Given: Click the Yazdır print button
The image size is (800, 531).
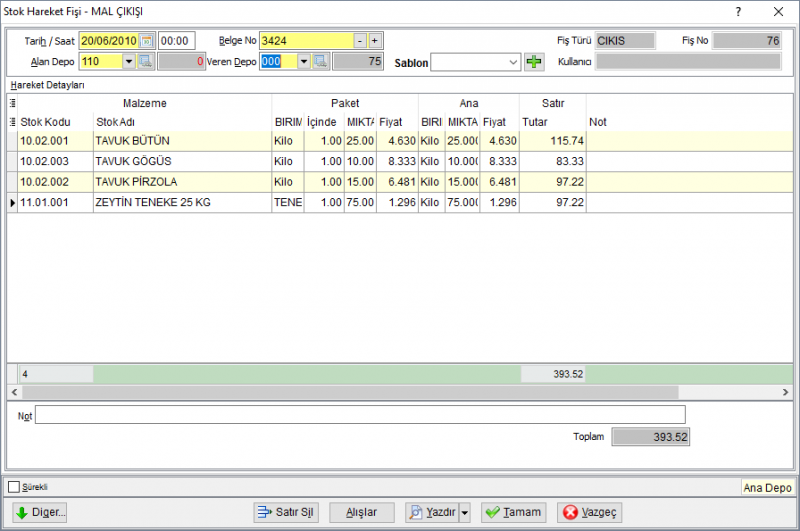Looking at the screenshot, I should tap(433, 512).
